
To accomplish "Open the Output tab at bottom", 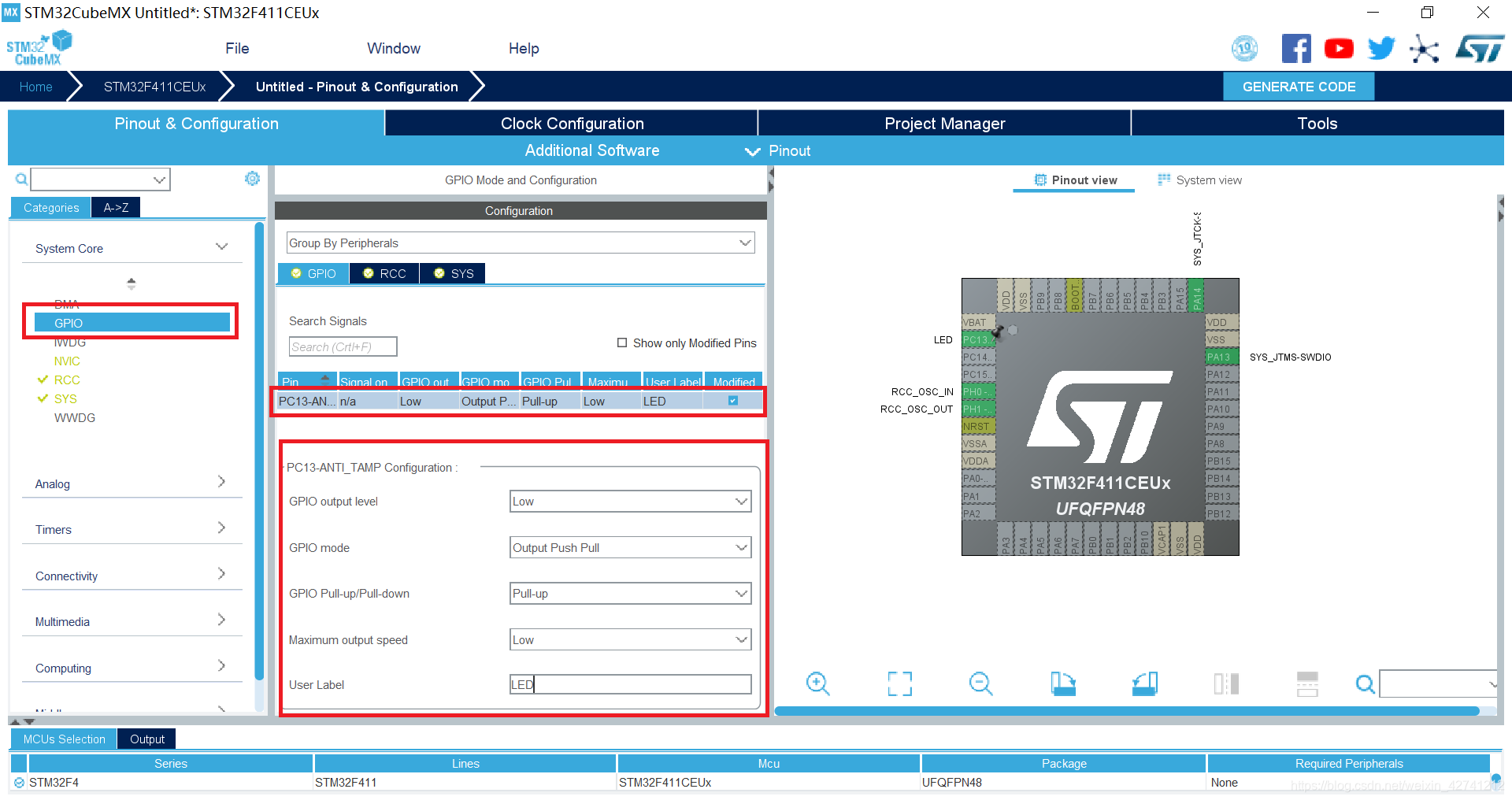I will click(147, 739).
